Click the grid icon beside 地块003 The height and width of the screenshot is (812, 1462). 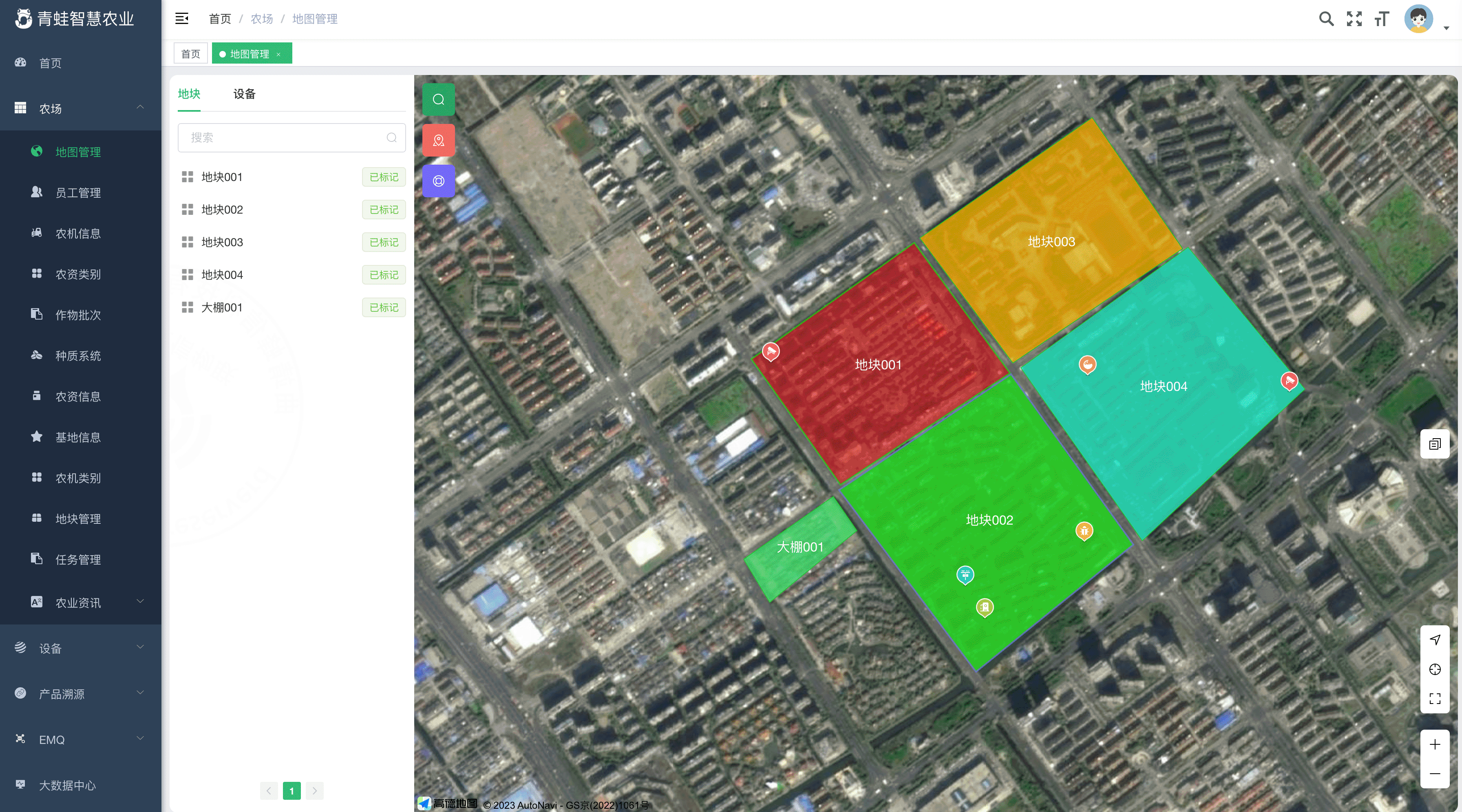pos(187,242)
